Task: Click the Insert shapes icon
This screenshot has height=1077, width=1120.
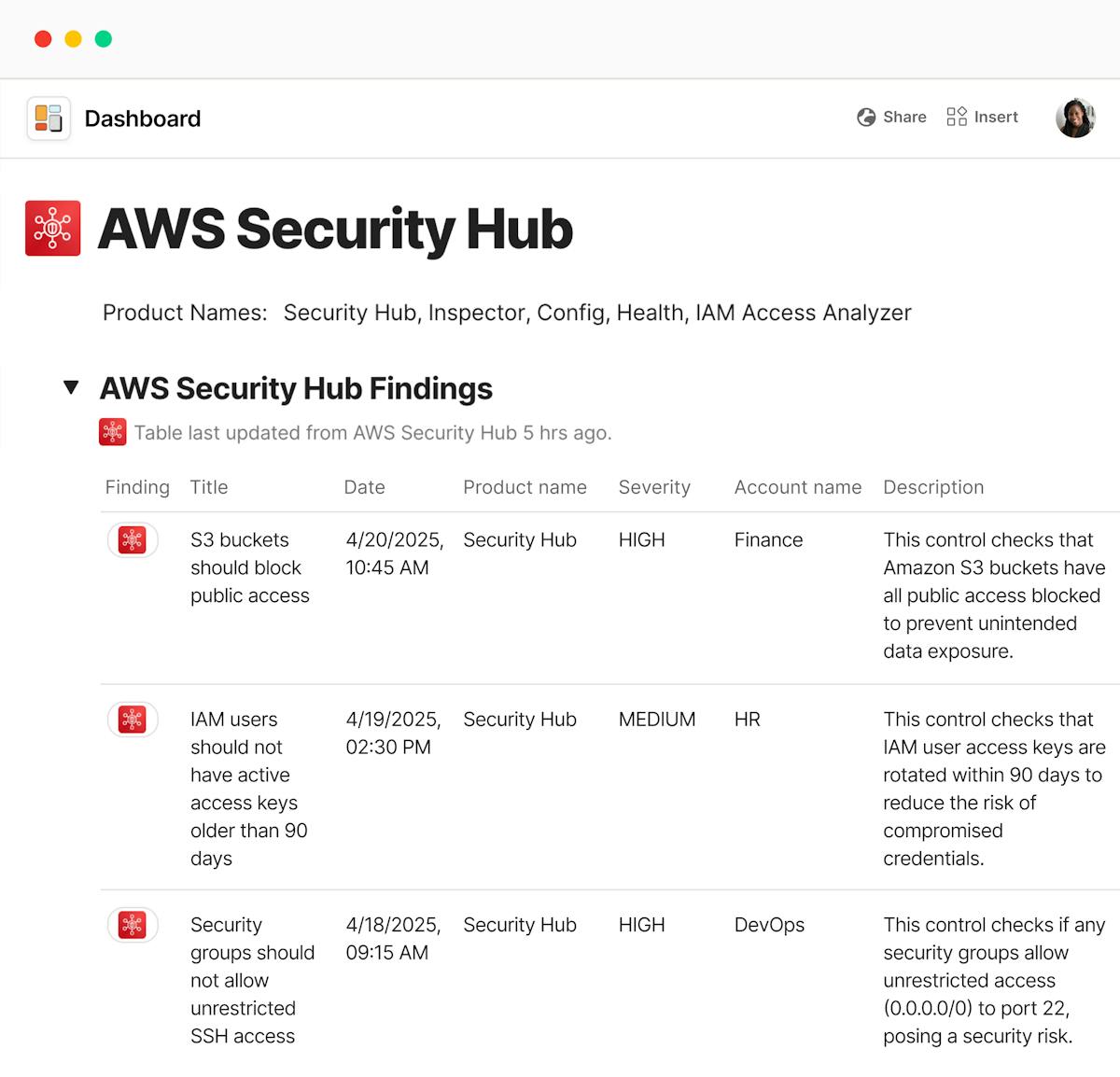Action: pyautogui.click(x=957, y=117)
